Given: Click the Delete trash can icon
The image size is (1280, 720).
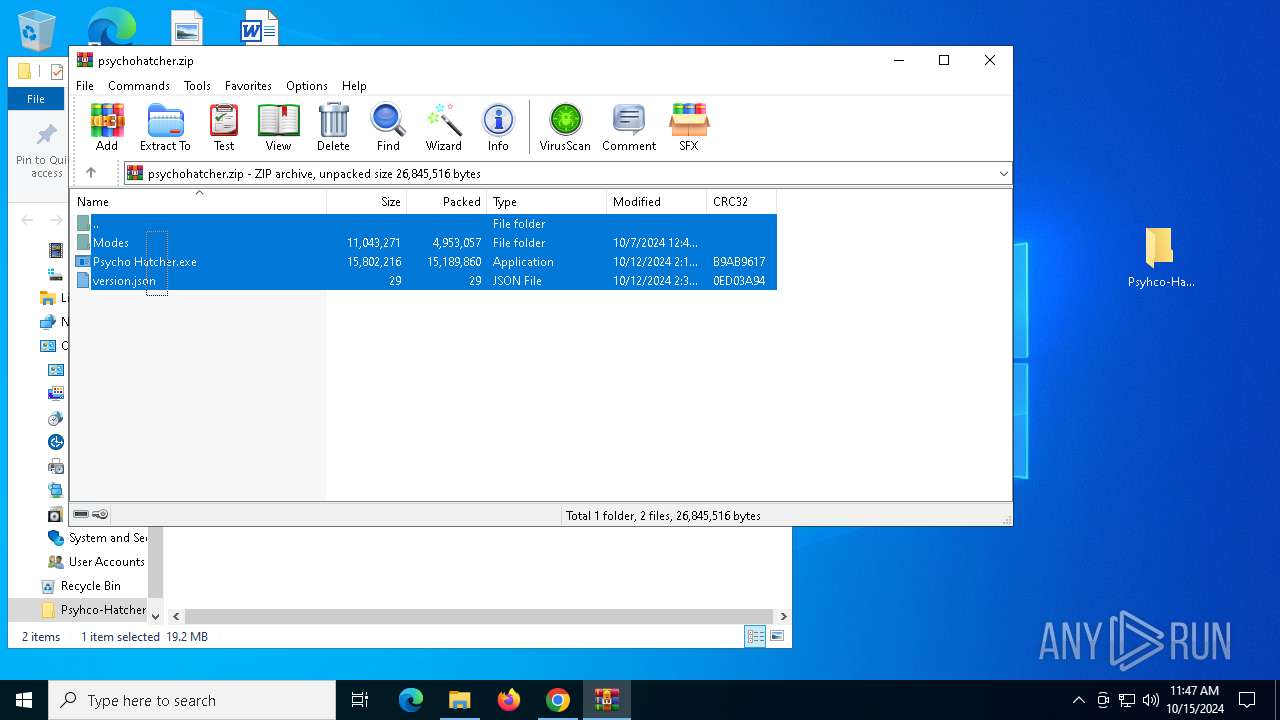Looking at the screenshot, I should coord(333,127).
